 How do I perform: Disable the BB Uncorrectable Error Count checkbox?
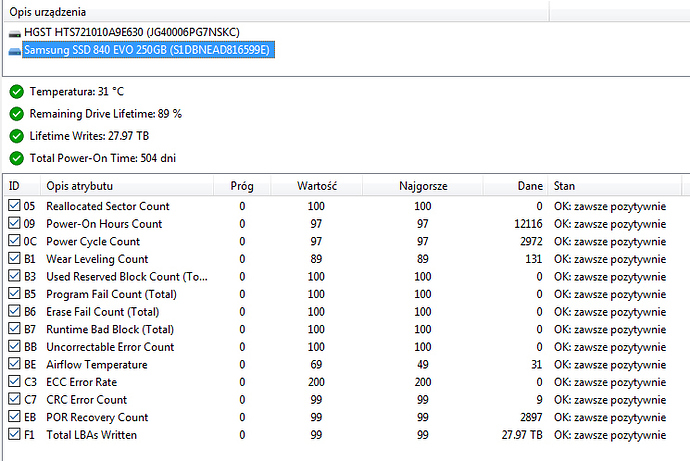(x=14, y=346)
